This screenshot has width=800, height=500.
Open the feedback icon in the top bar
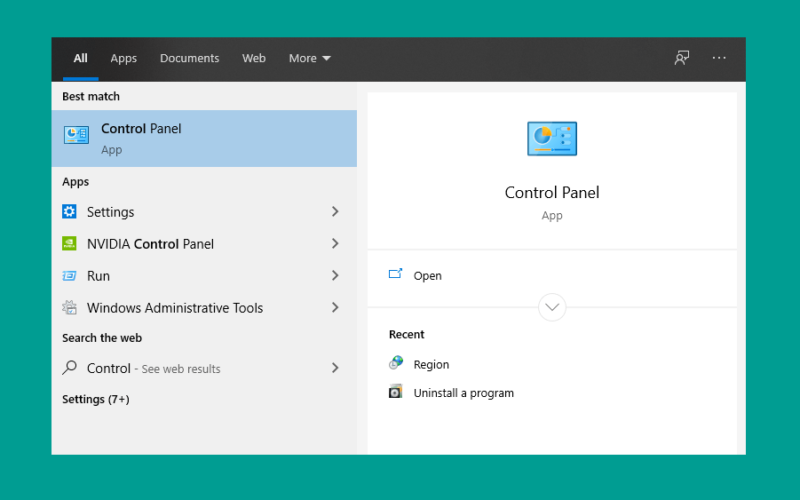(682, 58)
